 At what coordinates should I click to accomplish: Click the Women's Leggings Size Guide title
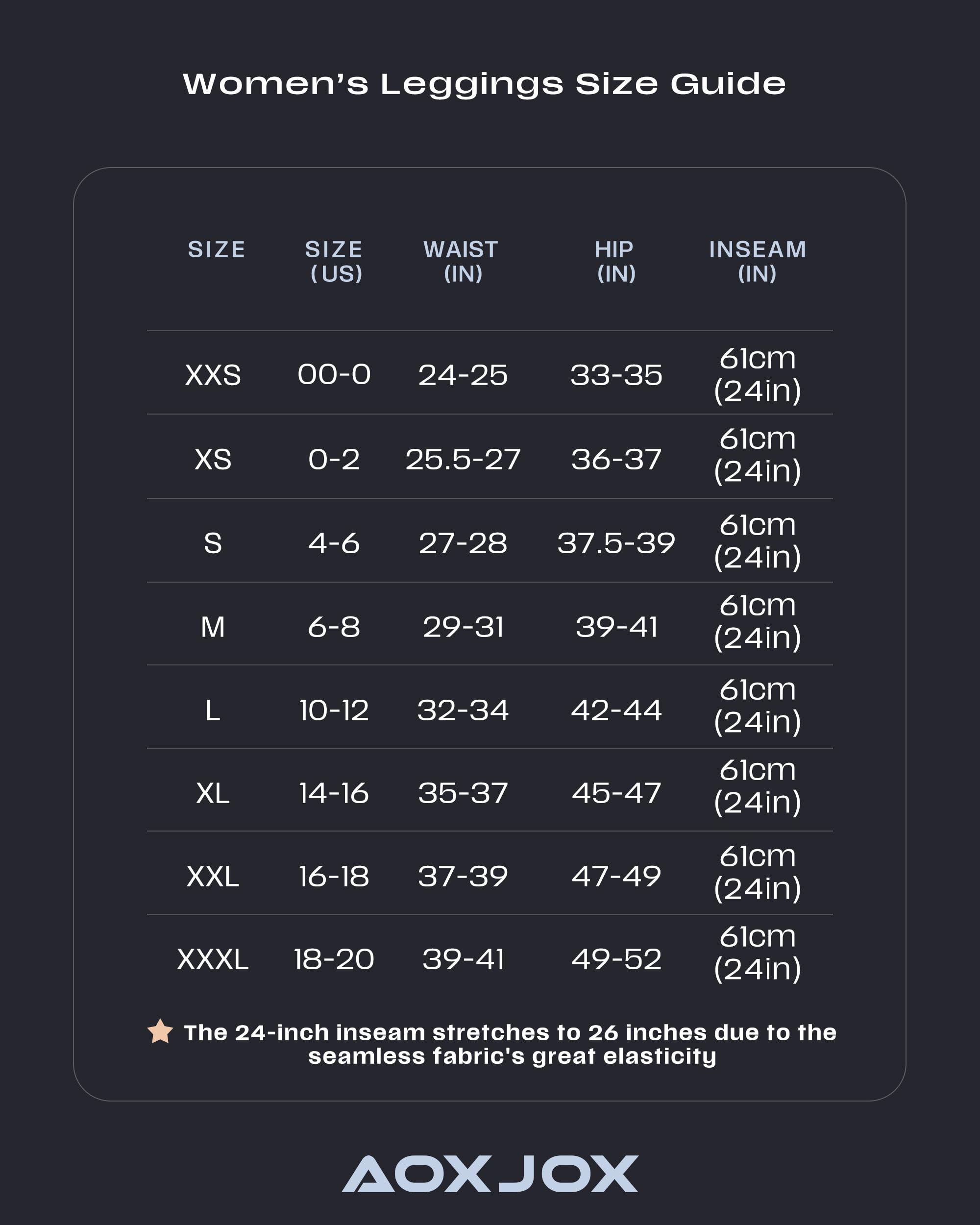(x=484, y=84)
